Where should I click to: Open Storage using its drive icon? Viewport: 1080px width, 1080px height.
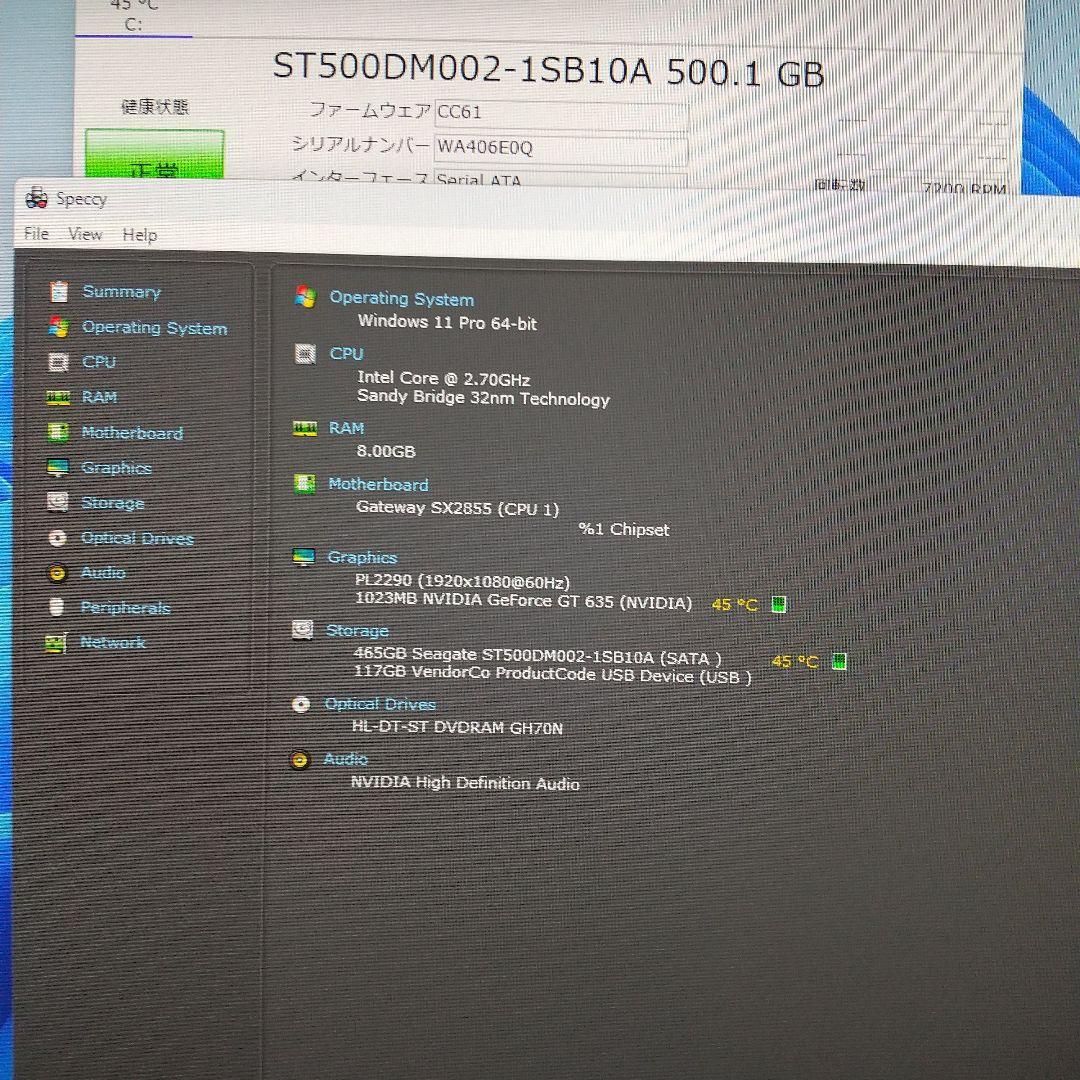[x=58, y=502]
